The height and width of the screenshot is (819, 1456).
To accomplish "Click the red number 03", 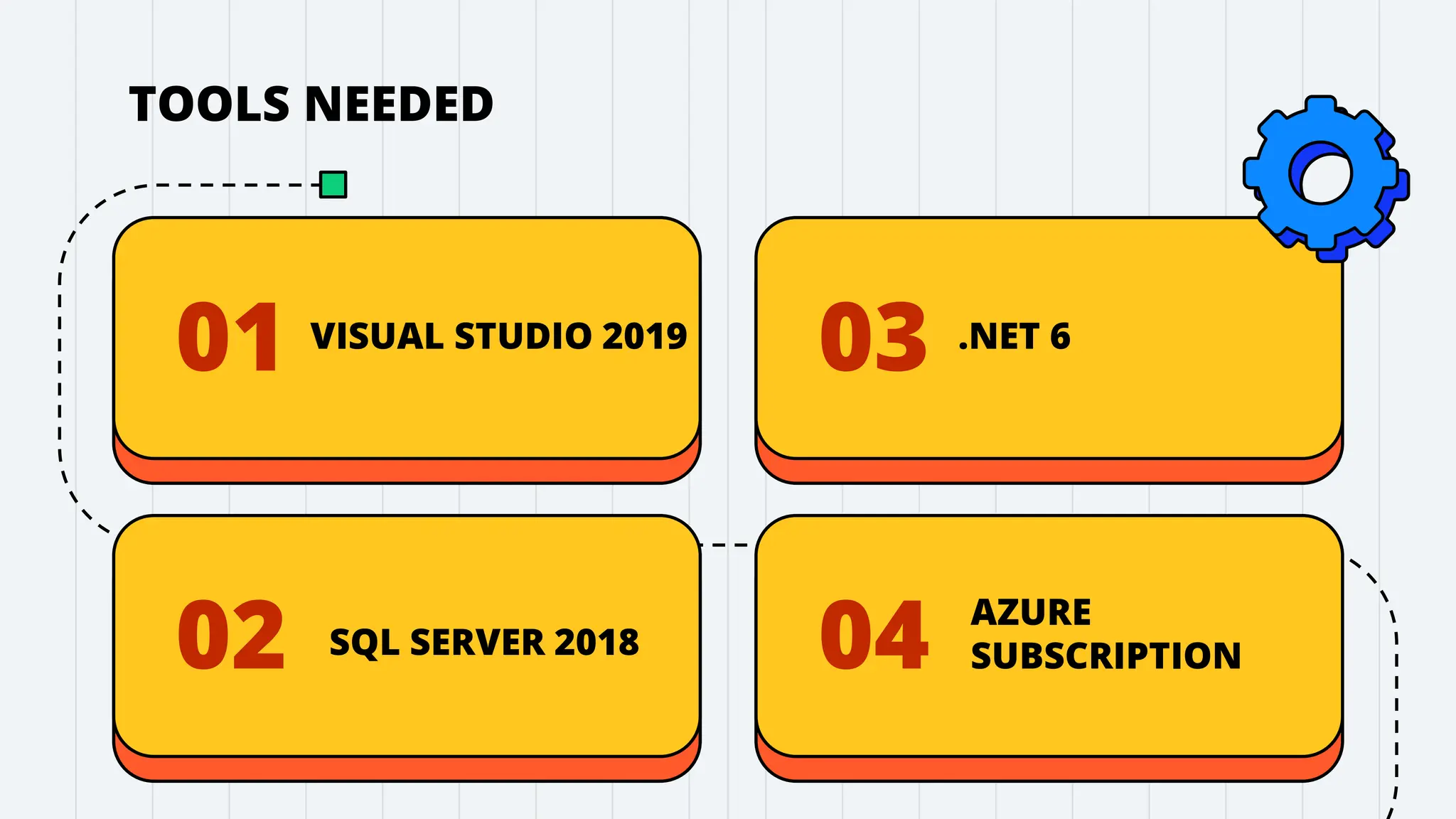I will pos(874,336).
